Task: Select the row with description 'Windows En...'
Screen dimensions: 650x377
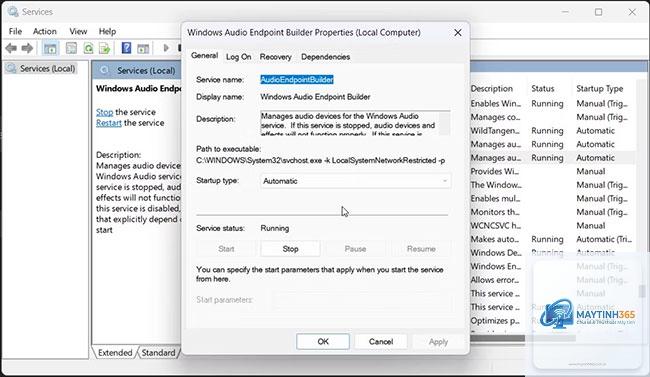Action: pyautogui.click(x=553, y=266)
